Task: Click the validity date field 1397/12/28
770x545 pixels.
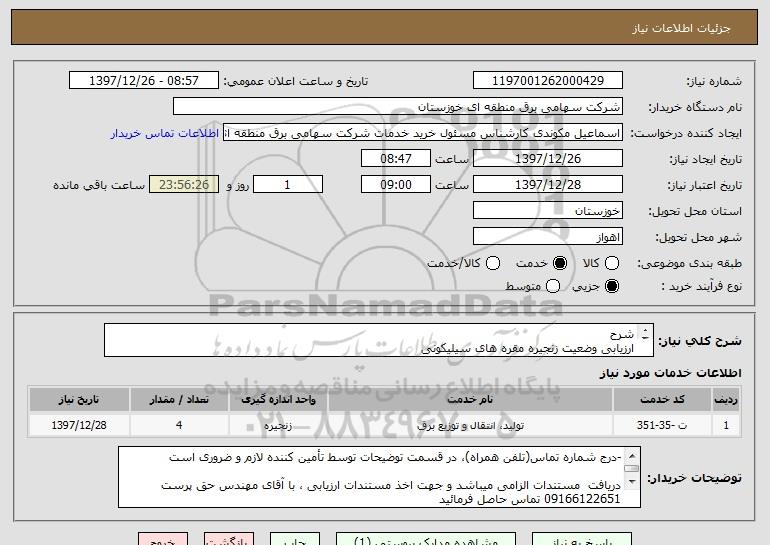Action: pyautogui.click(x=548, y=185)
